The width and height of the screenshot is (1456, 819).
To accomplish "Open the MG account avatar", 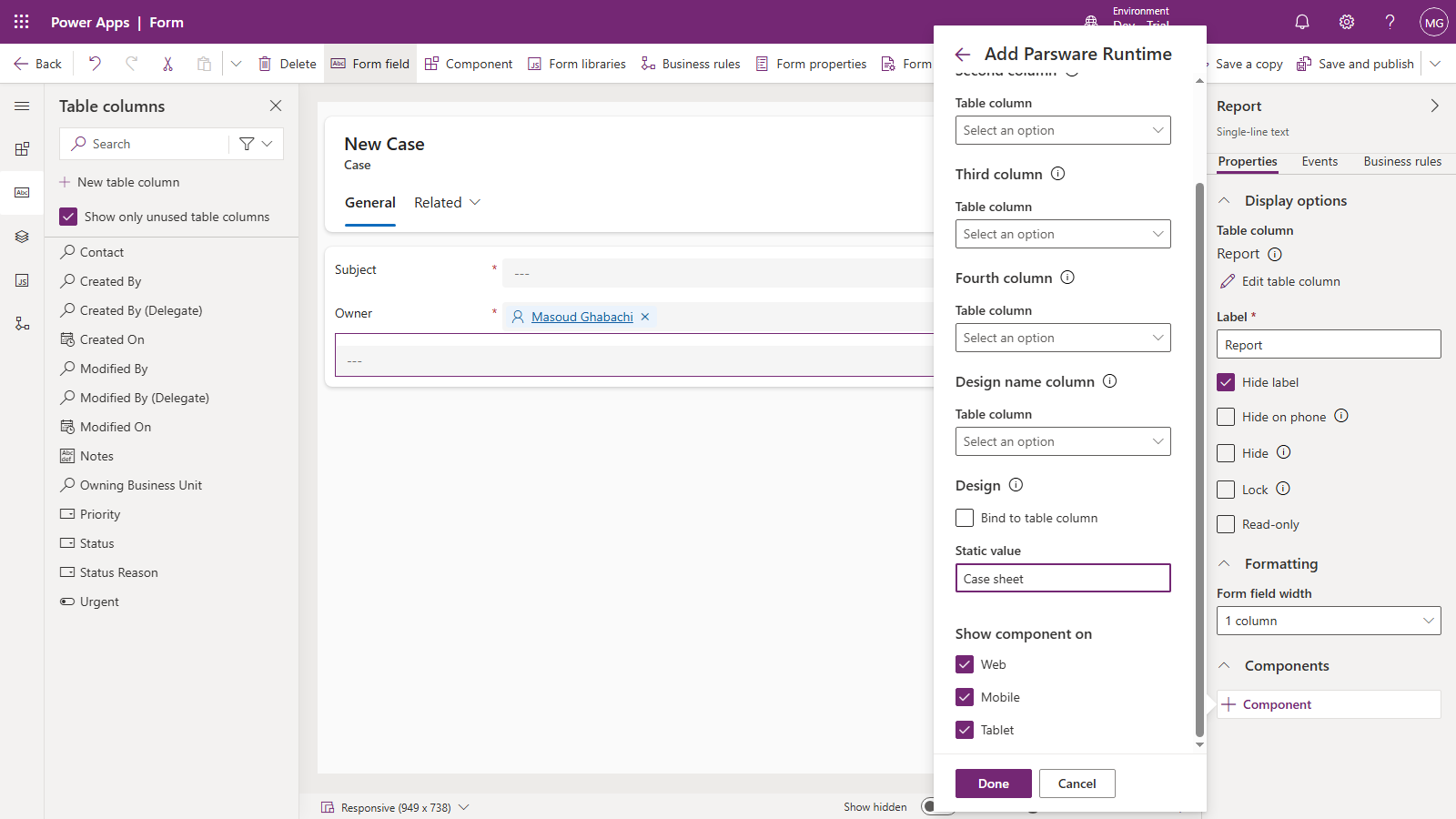I will click(1434, 23).
